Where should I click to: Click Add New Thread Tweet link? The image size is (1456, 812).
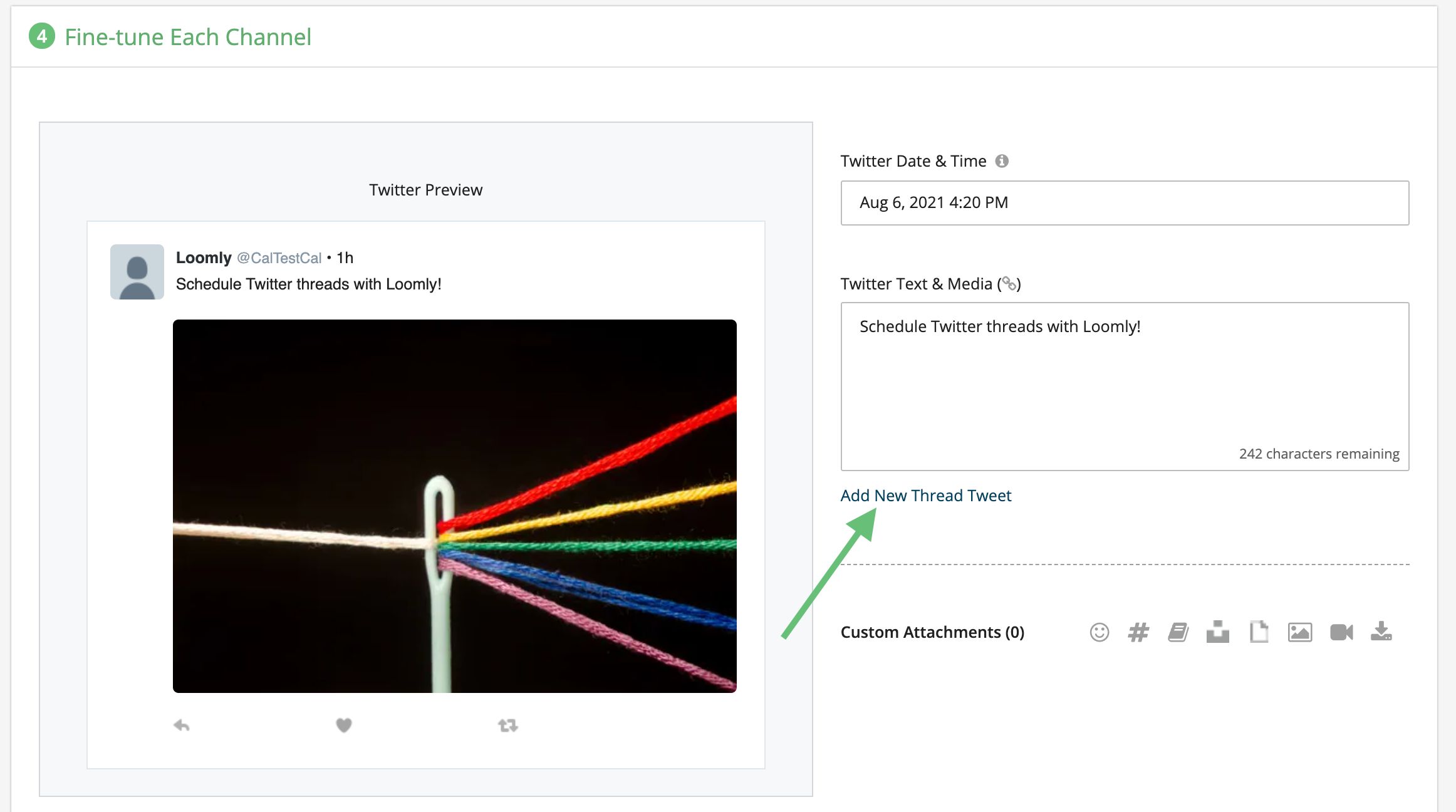pos(925,496)
